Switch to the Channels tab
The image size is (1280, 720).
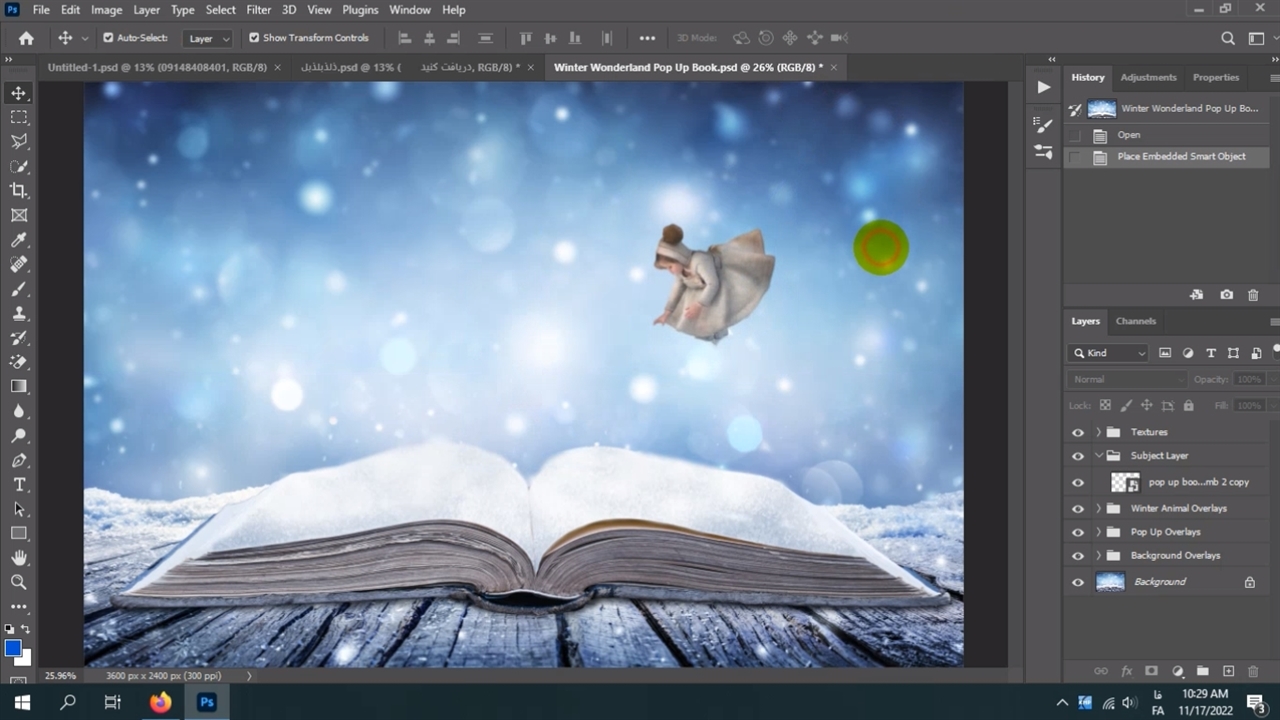1135,321
